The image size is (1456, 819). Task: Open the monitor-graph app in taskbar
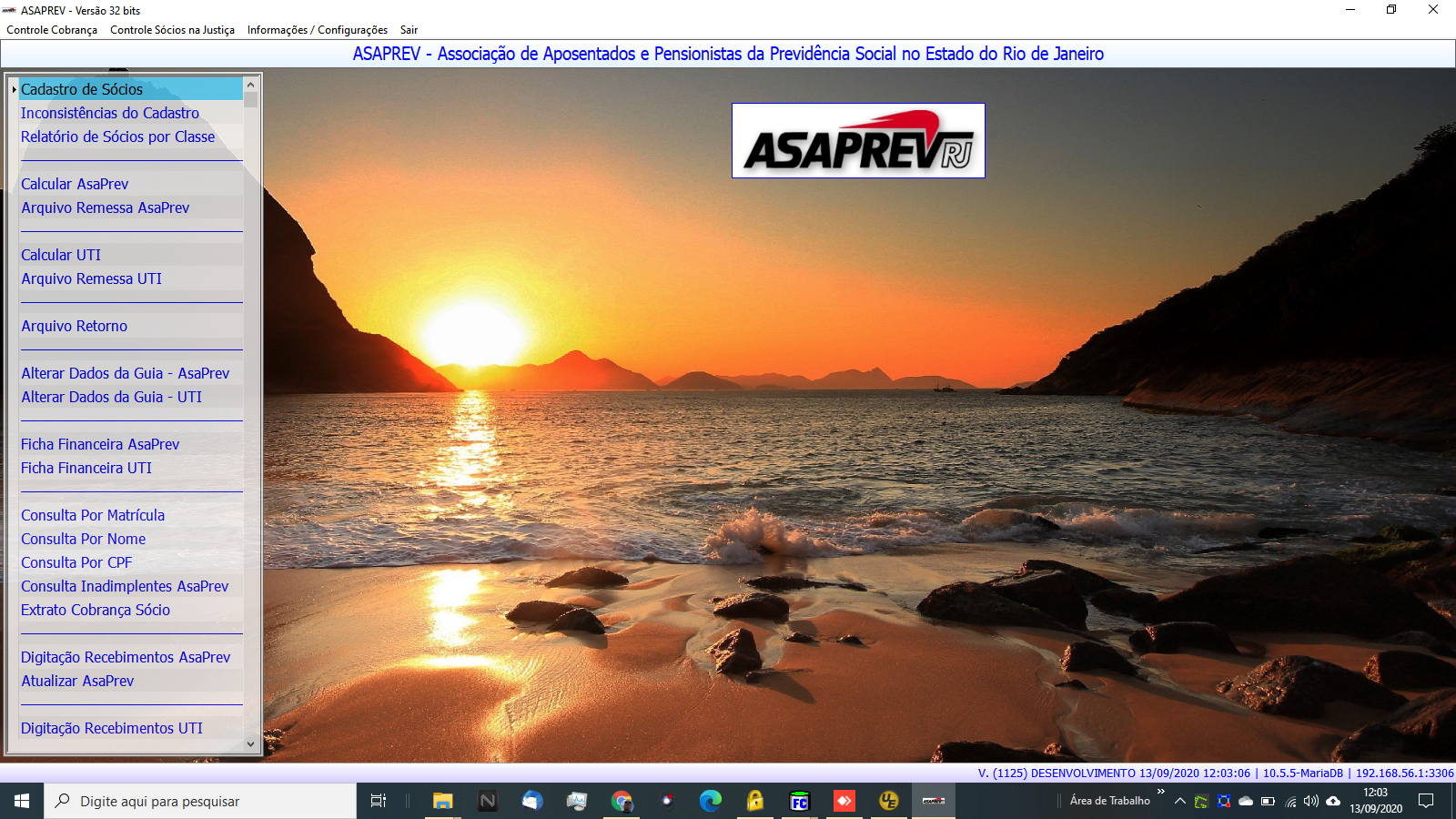tap(577, 801)
